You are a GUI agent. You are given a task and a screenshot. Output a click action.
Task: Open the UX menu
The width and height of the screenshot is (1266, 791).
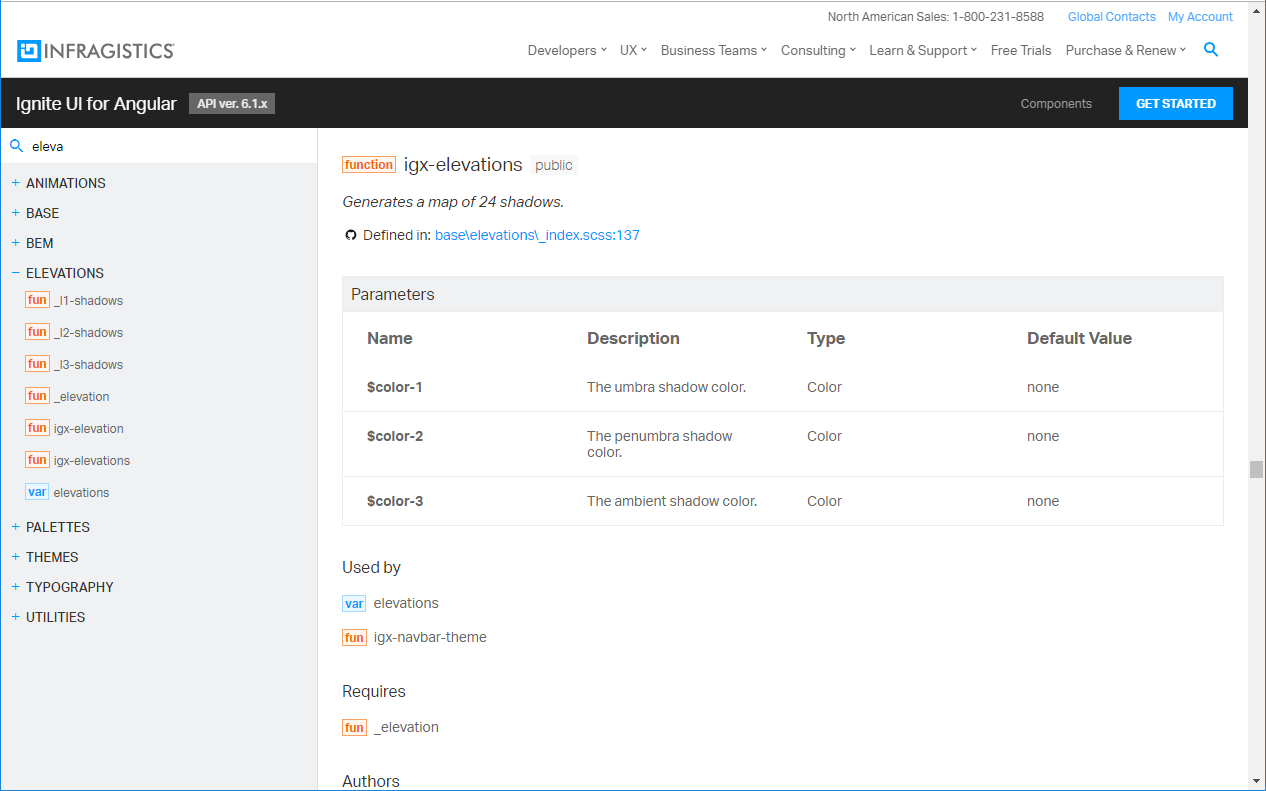pyautogui.click(x=633, y=51)
